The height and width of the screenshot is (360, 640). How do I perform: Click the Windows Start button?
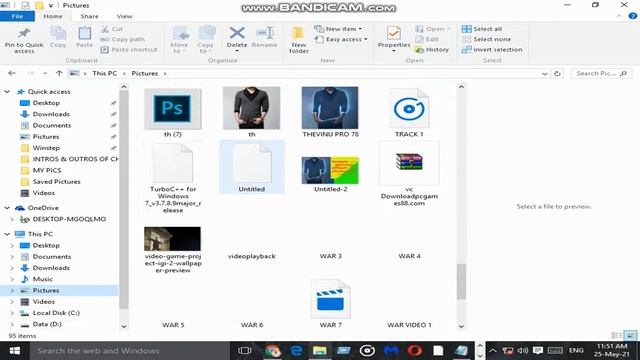(15, 351)
